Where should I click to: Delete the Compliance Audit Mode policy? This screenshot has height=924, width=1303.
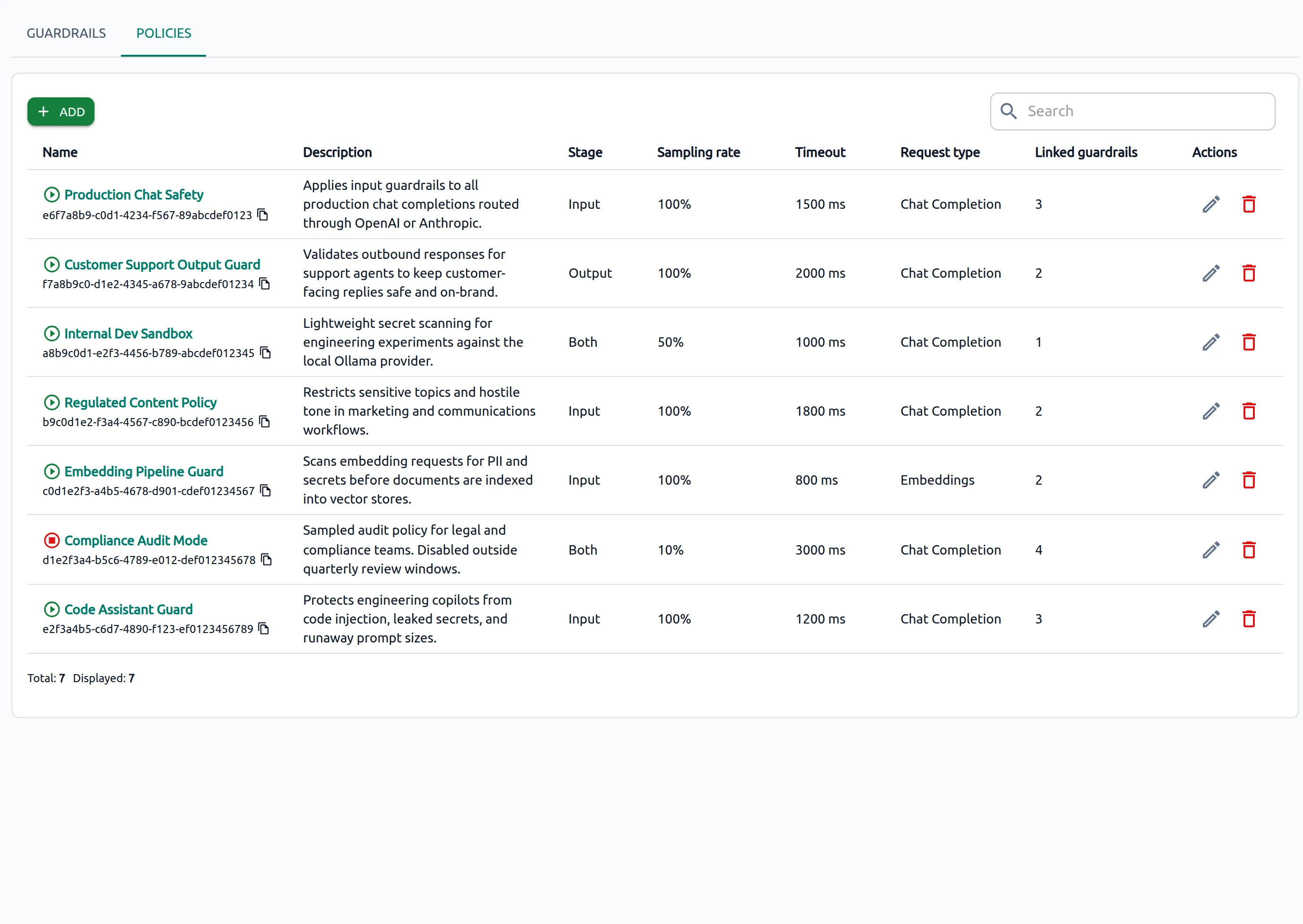pyautogui.click(x=1249, y=549)
